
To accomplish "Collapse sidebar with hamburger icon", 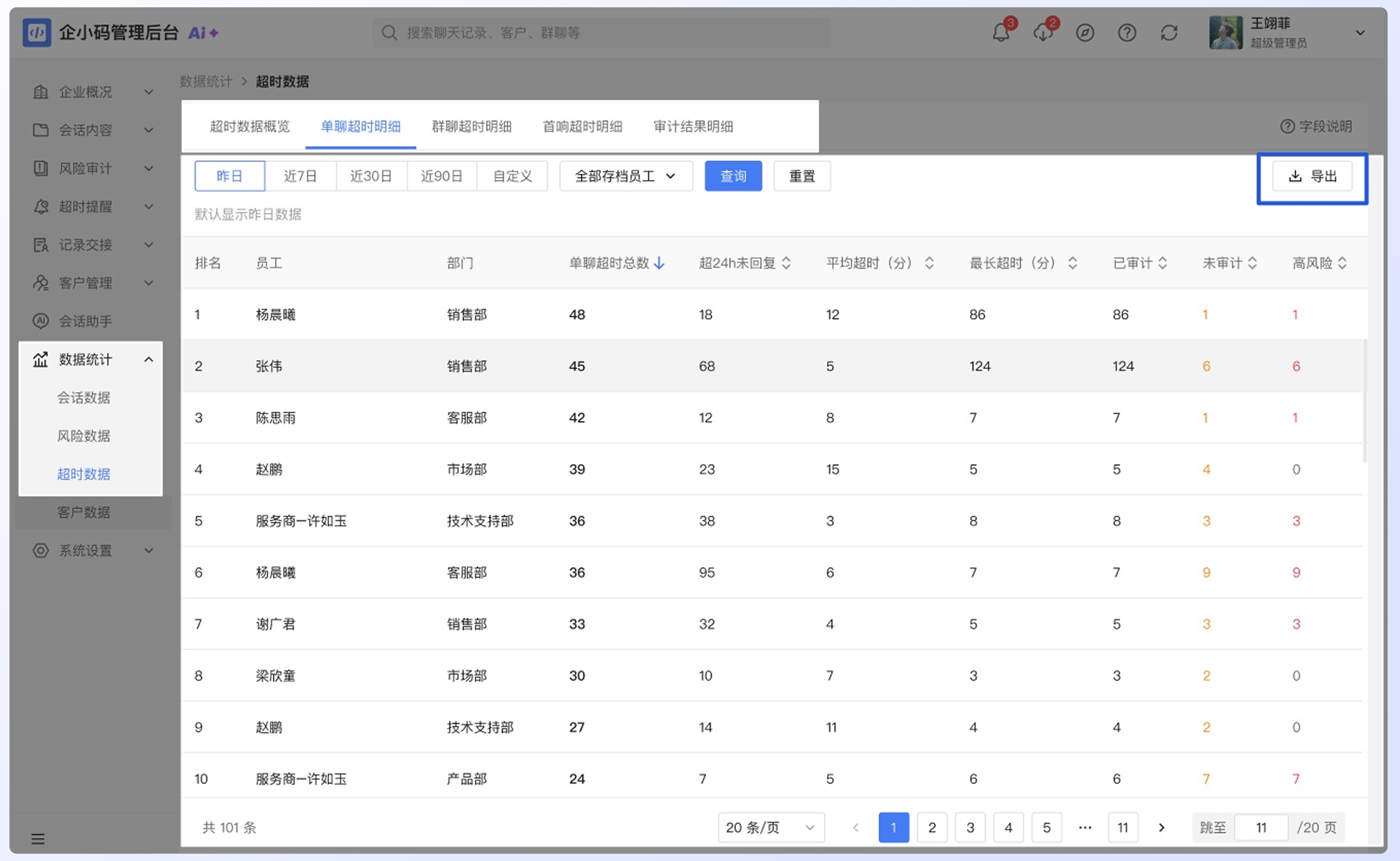I will tap(38, 838).
